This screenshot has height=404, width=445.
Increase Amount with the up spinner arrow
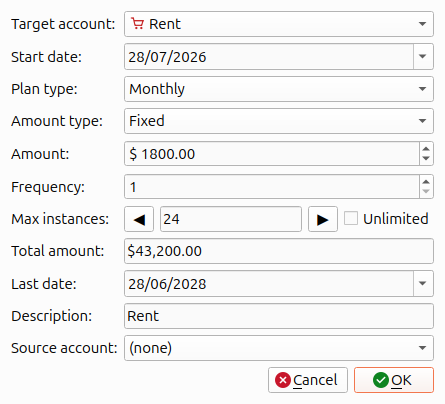(426, 149)
